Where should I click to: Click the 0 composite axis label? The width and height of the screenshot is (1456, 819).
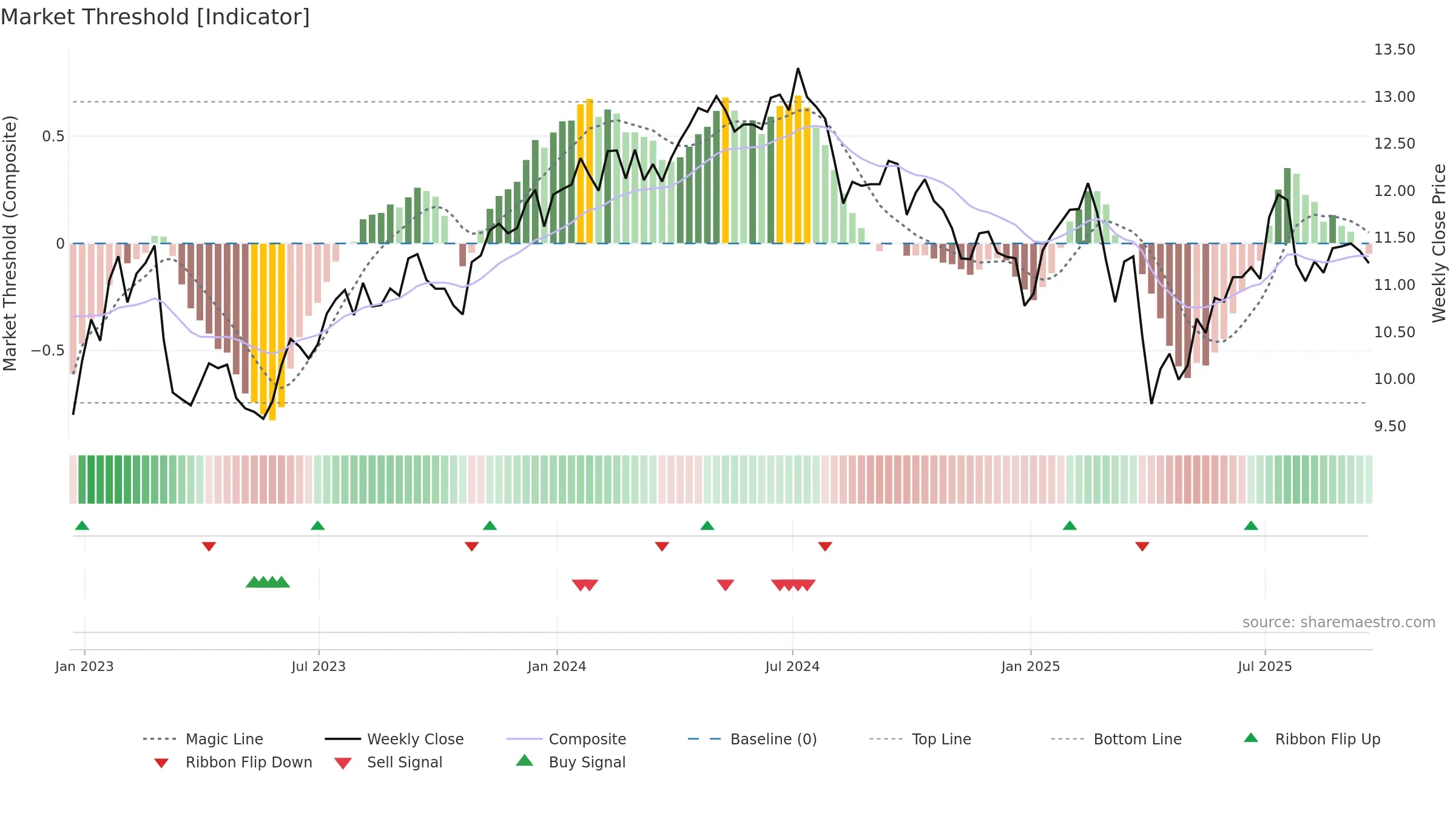60,244
